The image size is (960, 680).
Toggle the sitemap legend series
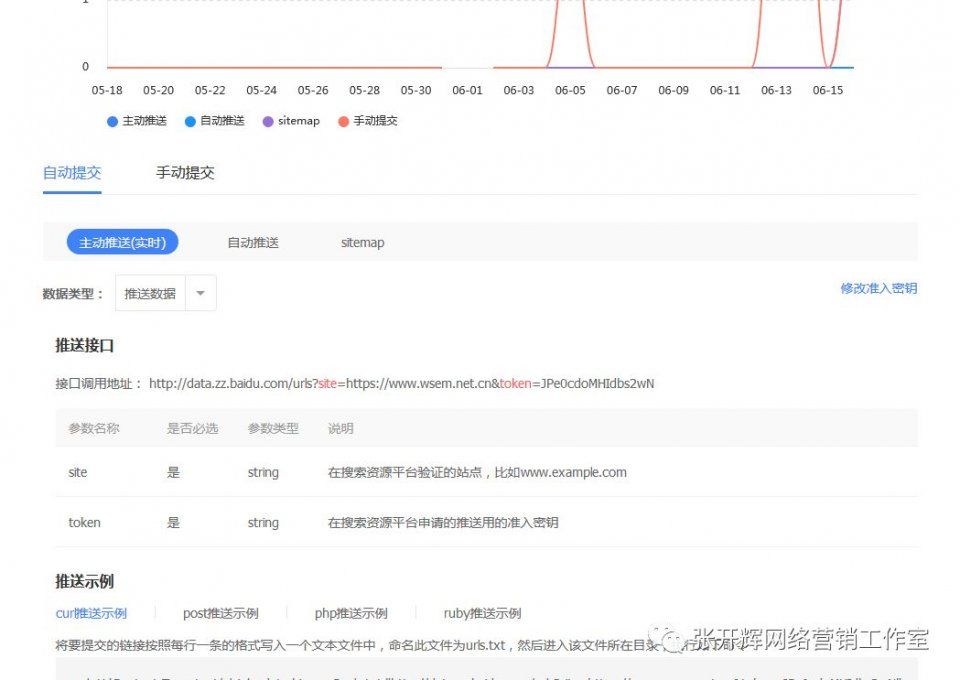291,121
